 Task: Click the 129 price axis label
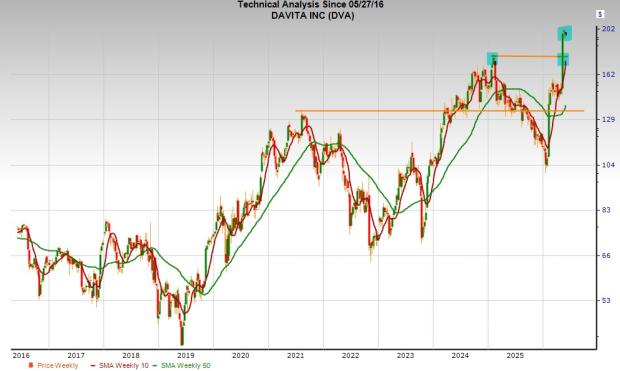(x=608, y=119)
